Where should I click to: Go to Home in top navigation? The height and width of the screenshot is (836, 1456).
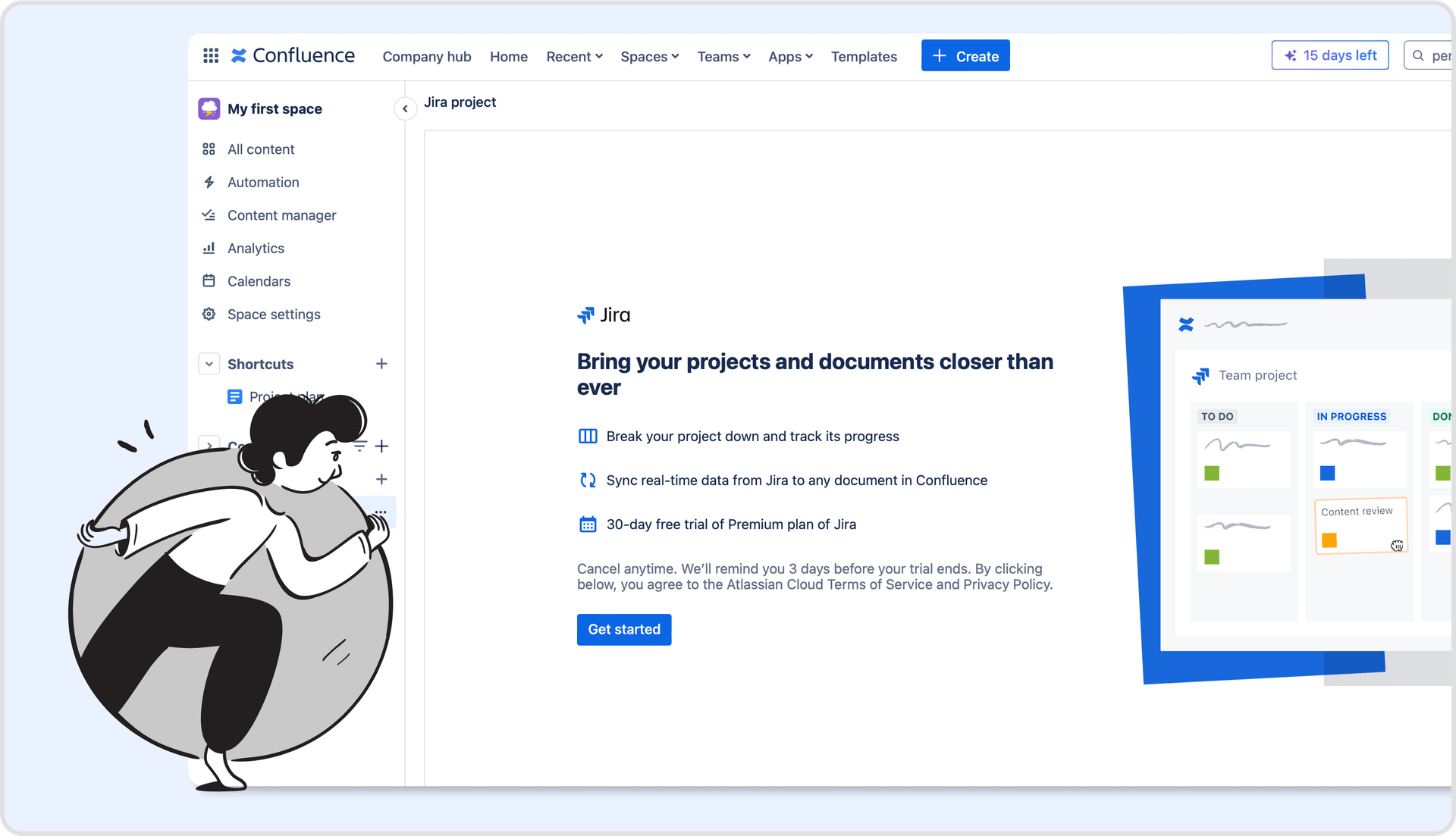click(x=509, y=57)
